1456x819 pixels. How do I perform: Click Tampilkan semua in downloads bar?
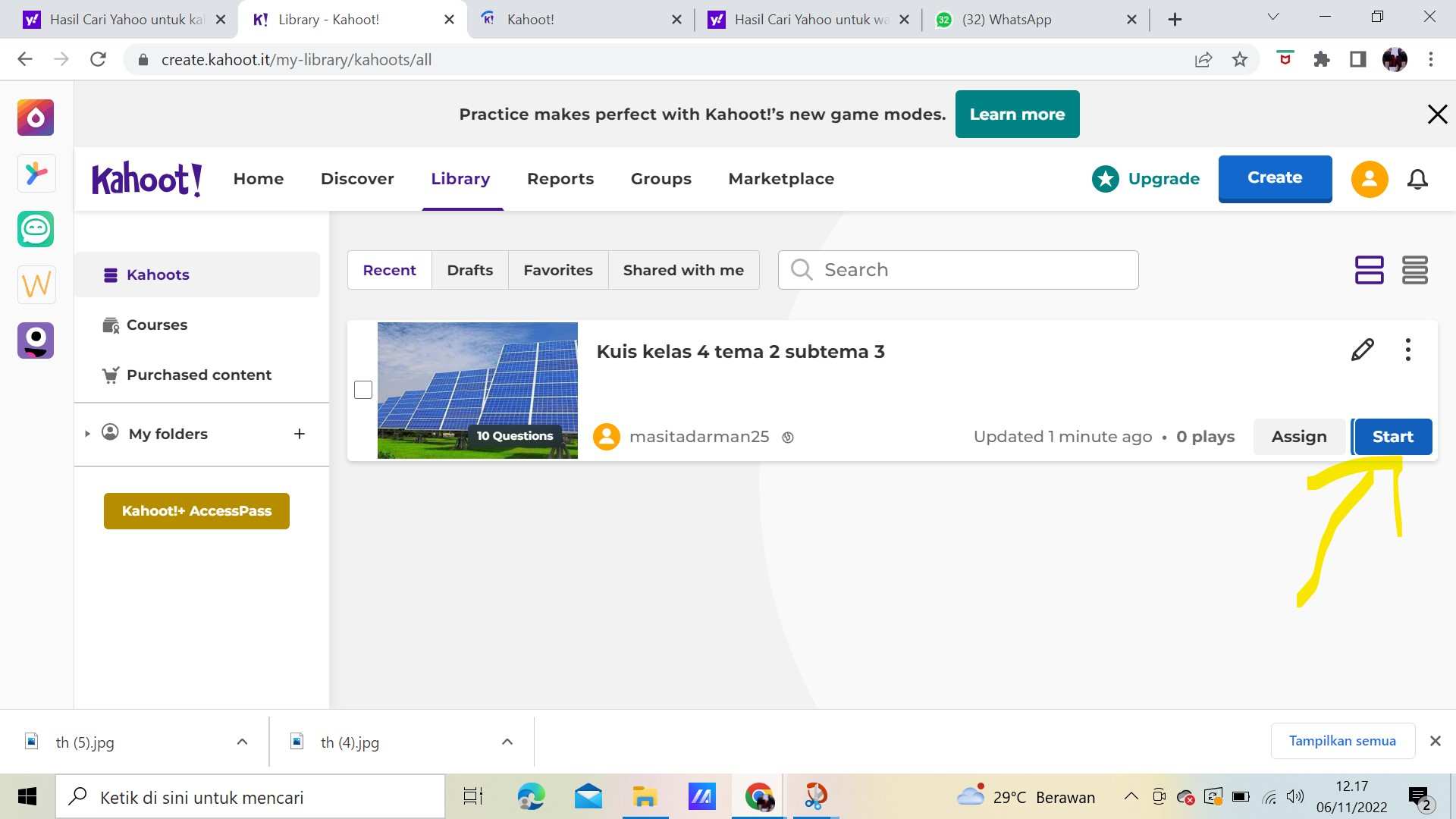click(1342, 741)
